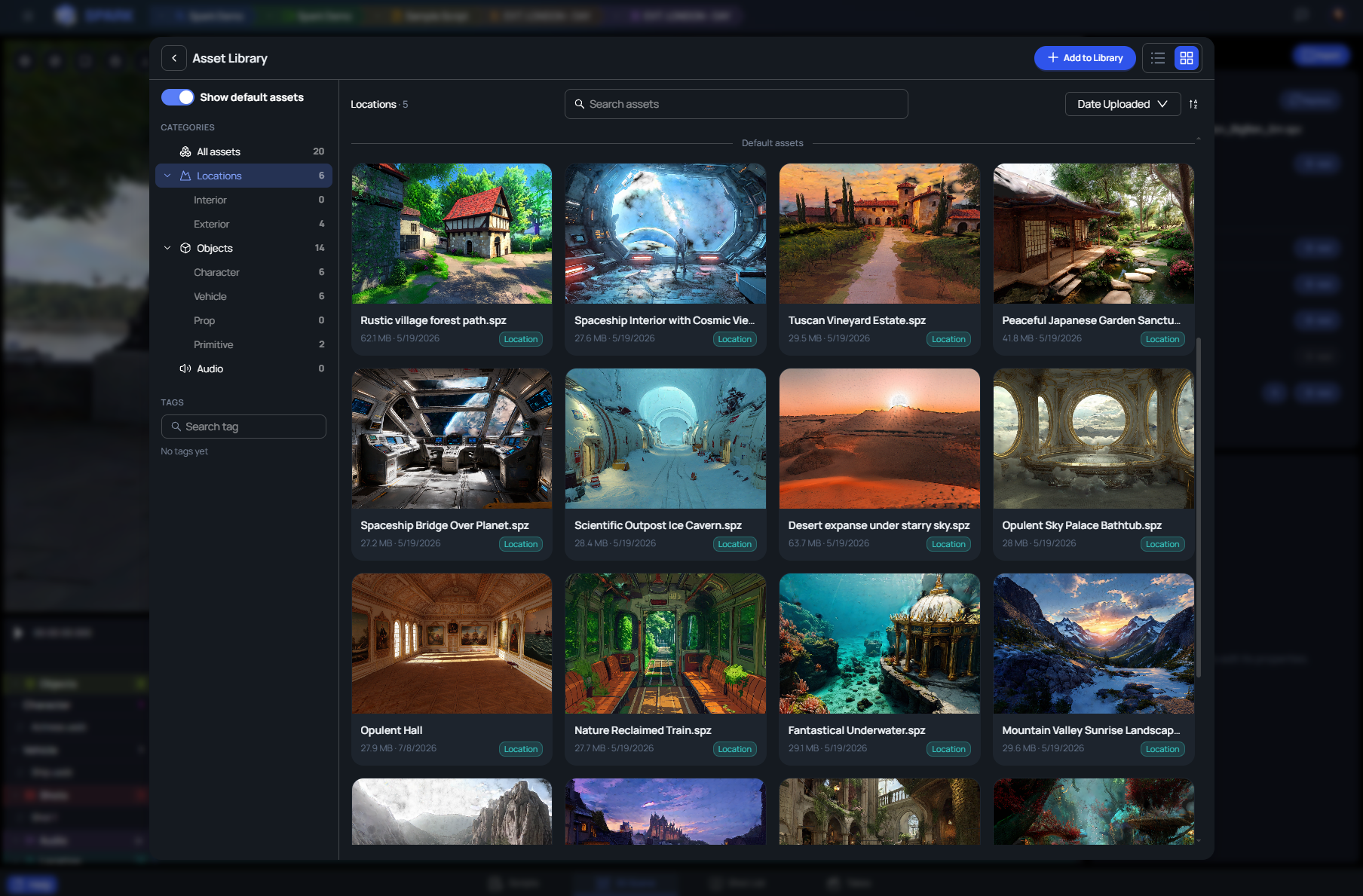The height and width of the screenshot is (896, 1363).
Task: Click Location tag on Scientific Outpost card
Action: pyautogui.click(x=734, y=544)
